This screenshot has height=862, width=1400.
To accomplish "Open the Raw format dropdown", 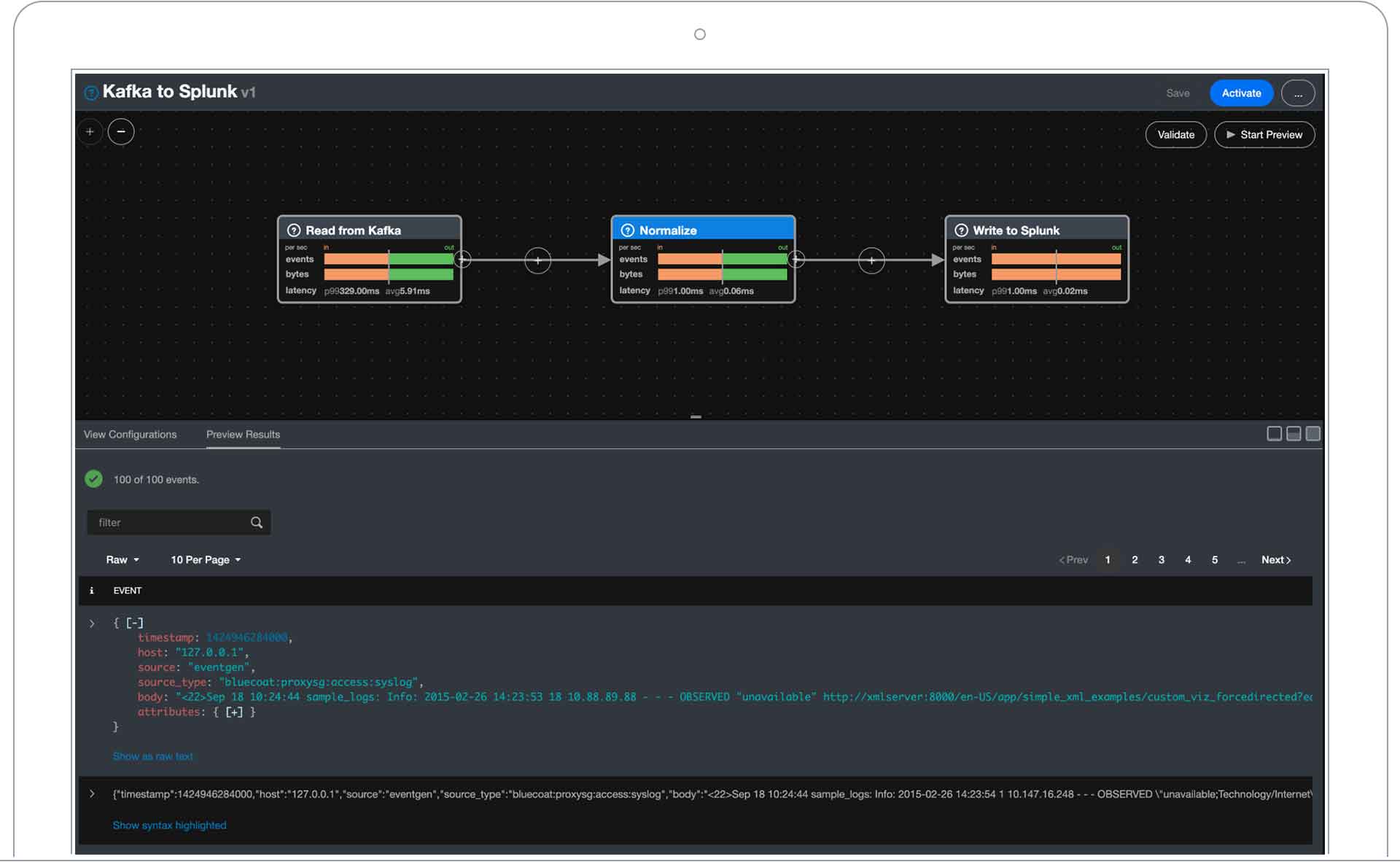I will [x=122, y=560].
